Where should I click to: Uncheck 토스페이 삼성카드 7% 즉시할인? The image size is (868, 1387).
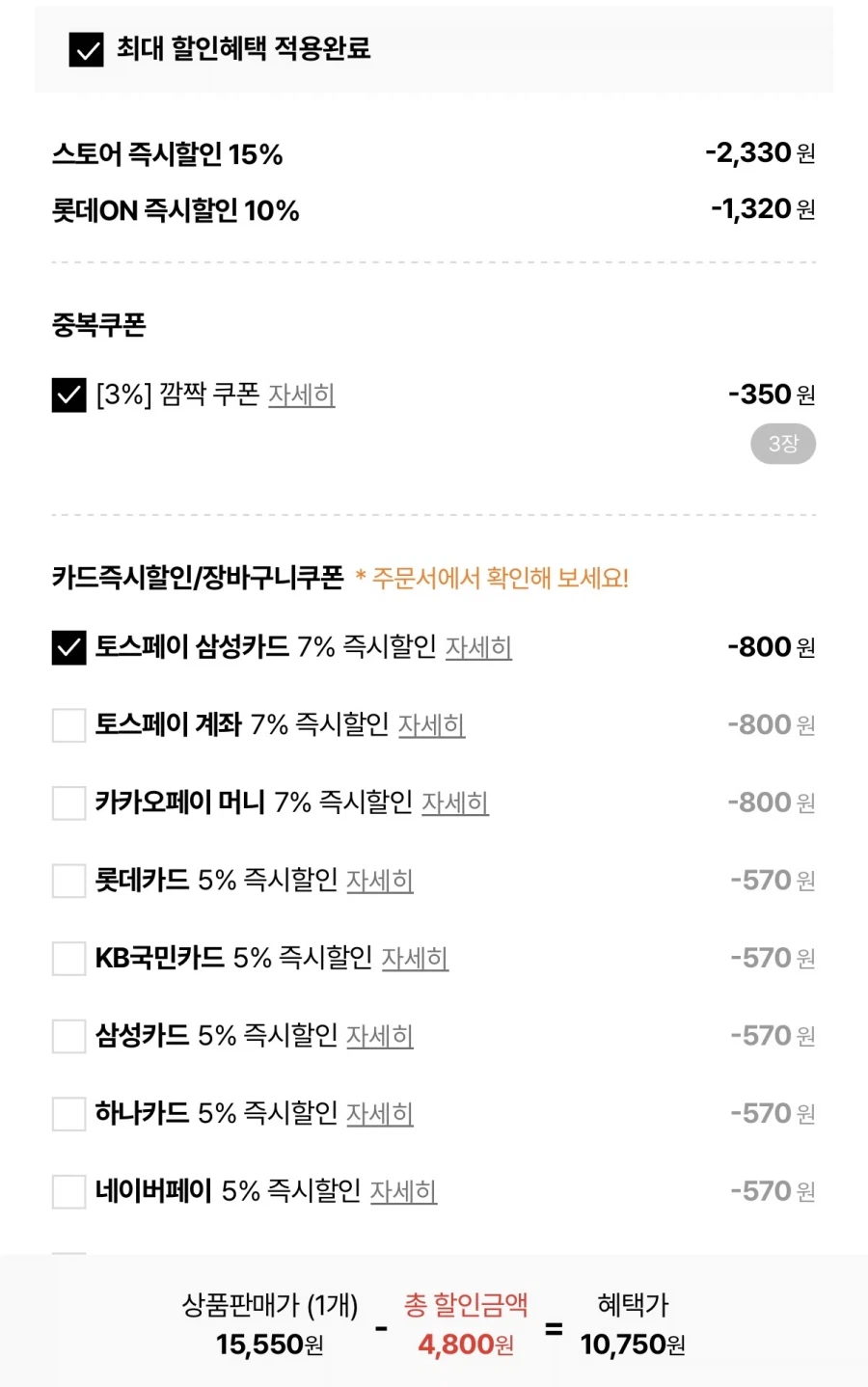[x=68, y=647]
